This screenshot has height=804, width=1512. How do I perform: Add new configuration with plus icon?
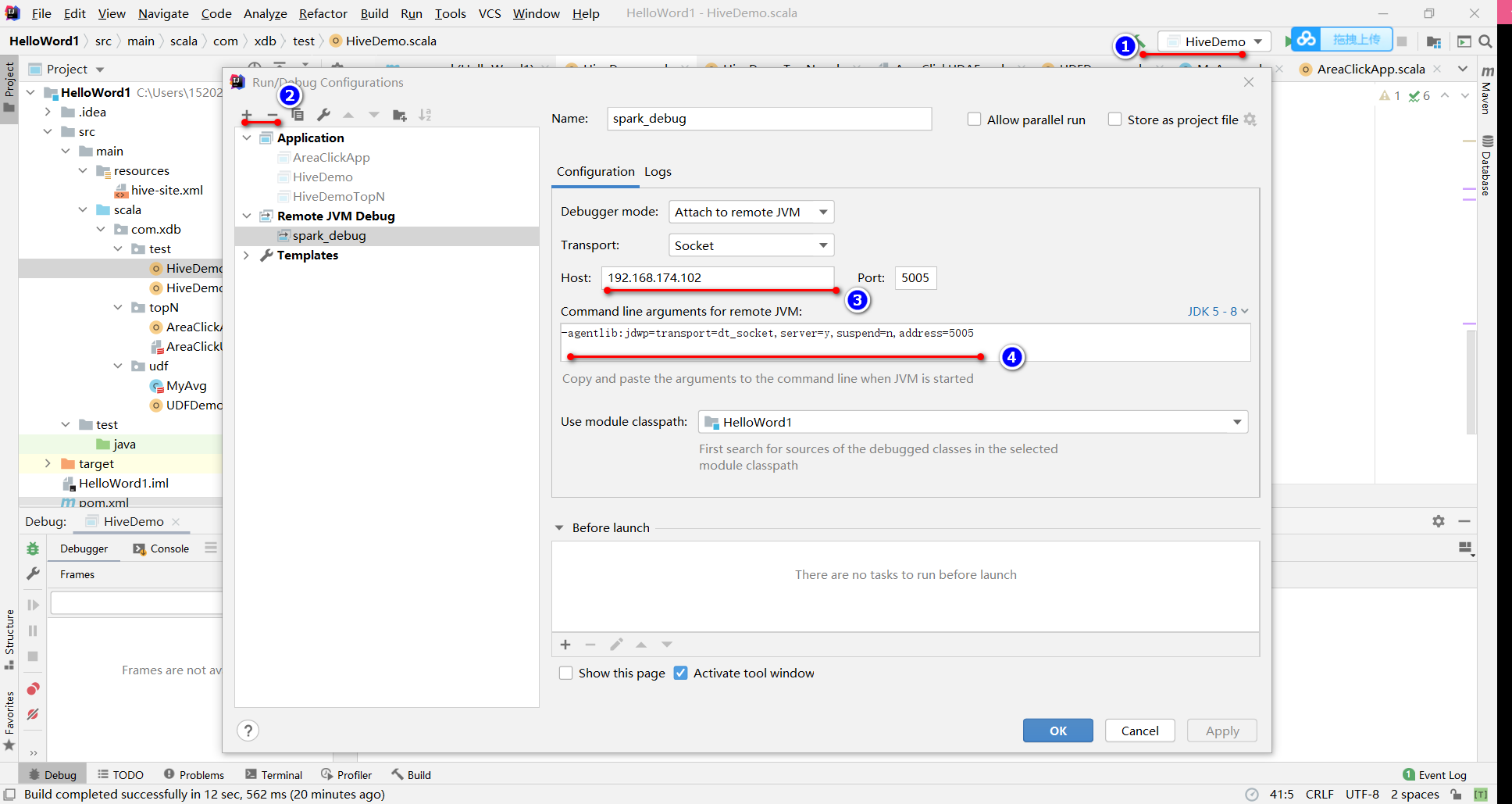(x=247, y=115)
